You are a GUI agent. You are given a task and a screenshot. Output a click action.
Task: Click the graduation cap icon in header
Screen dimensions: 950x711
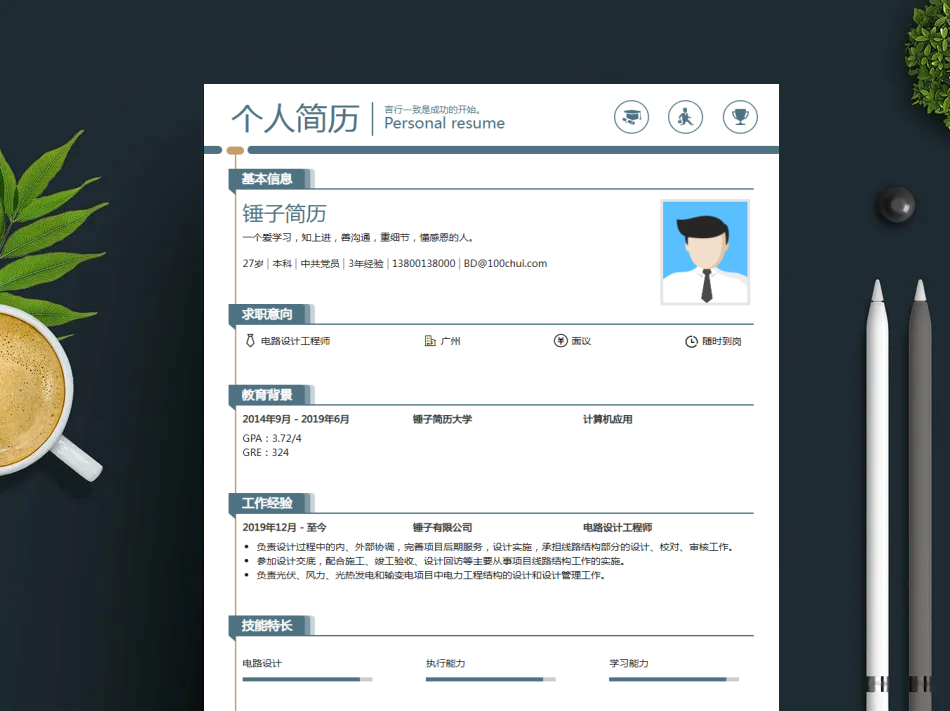(631, 117)
